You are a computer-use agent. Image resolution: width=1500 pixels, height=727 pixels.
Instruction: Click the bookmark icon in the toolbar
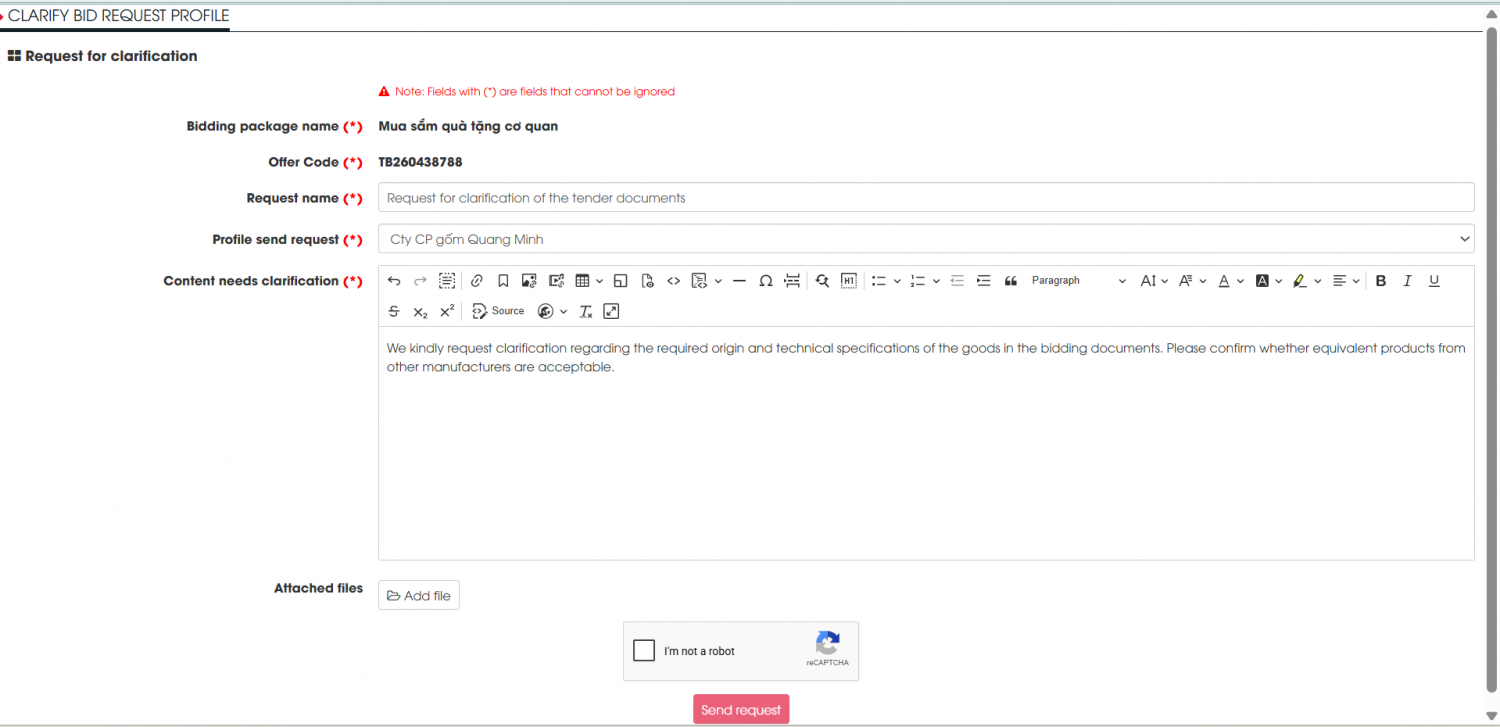(x=503, y=281)
